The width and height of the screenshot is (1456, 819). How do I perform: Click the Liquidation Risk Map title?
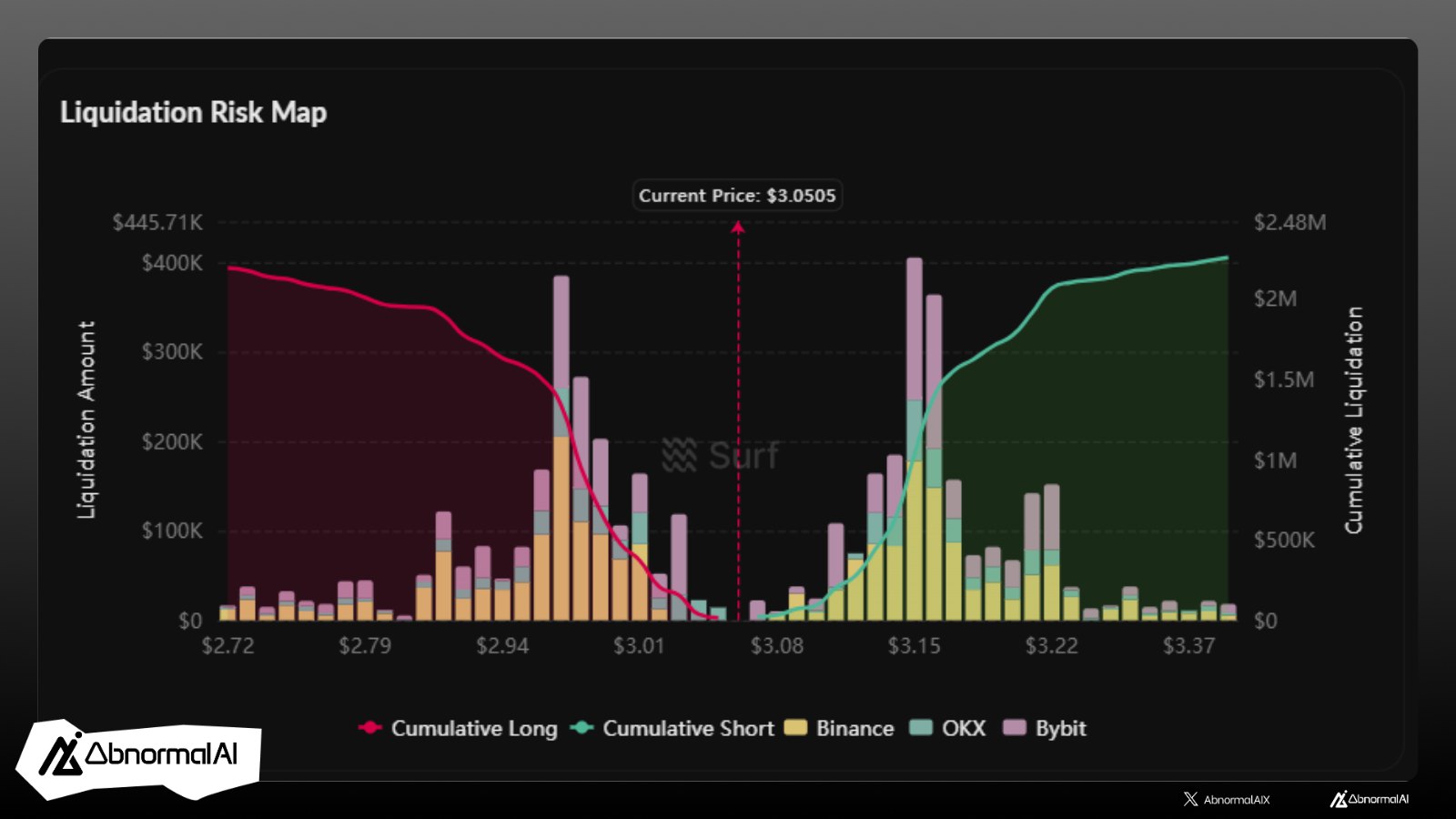[193, 113]
